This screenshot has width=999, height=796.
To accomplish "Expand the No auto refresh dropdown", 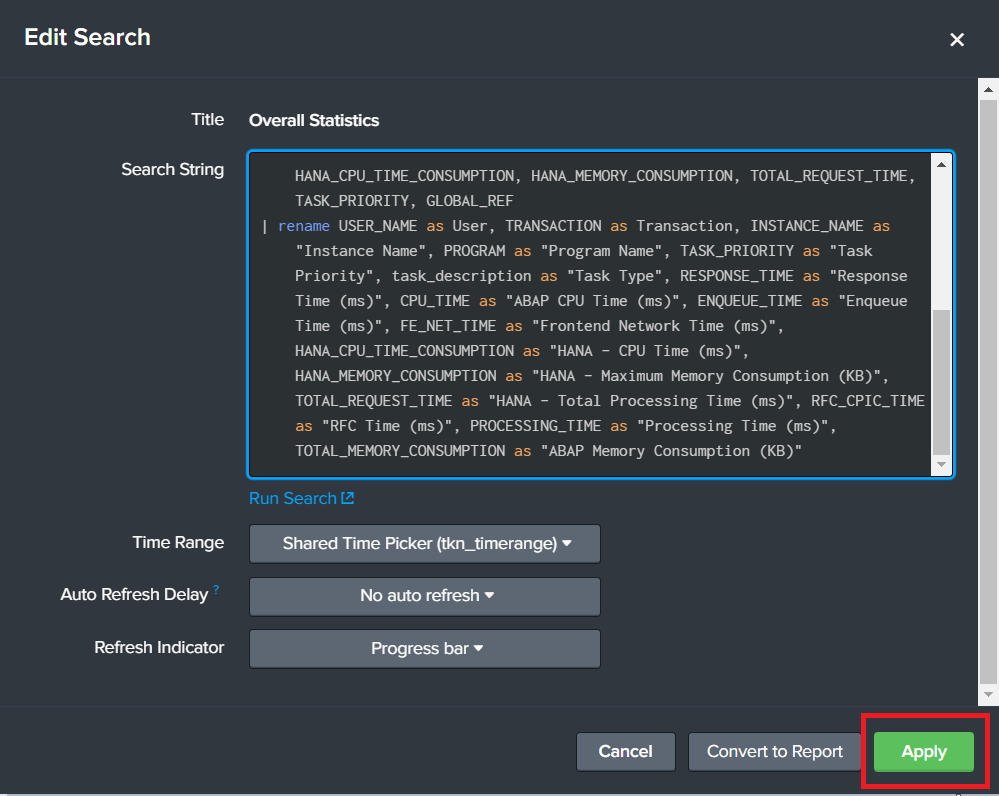I will pyautogui.click(x=425, y=596).
